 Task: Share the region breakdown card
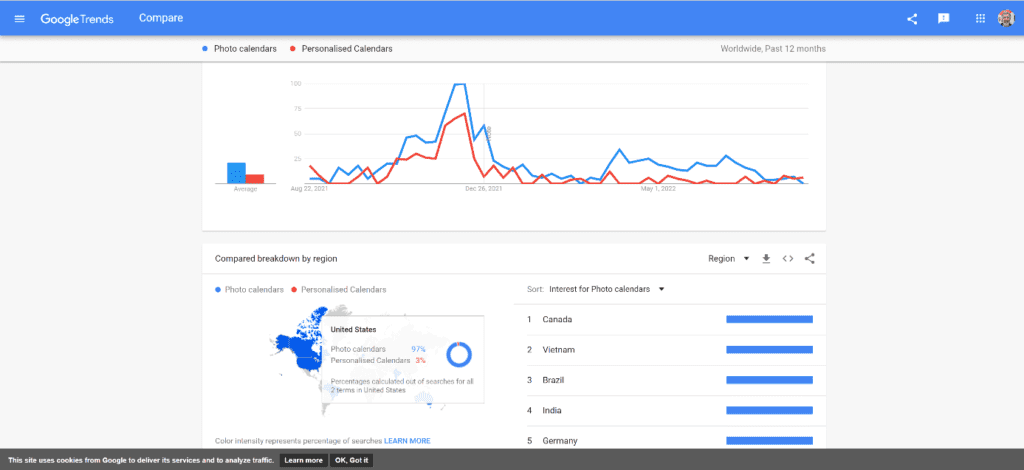click(810, 258)
